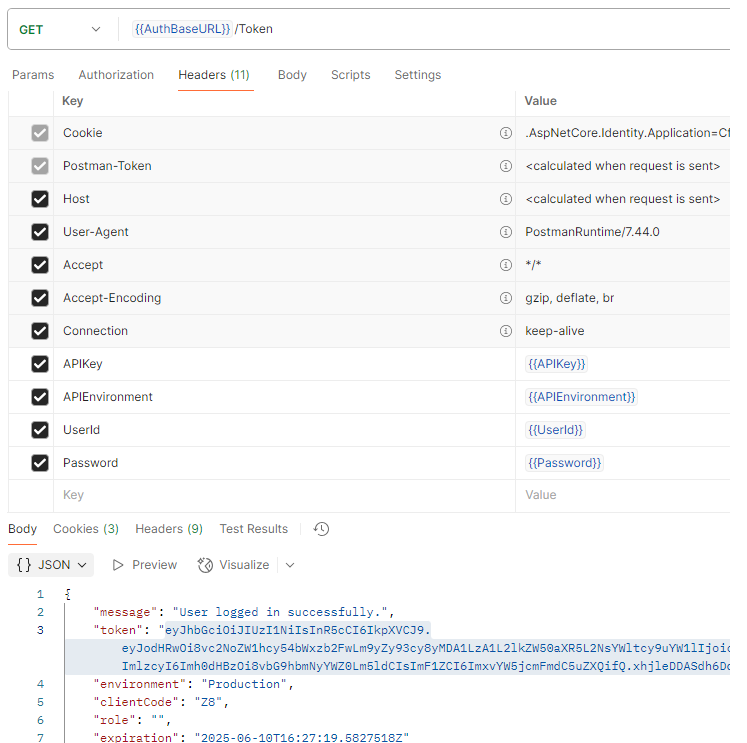The width and height of the screenshot is (747, 743).
Task: Click the "Z8" clientCode value
Action: [208, 703]
